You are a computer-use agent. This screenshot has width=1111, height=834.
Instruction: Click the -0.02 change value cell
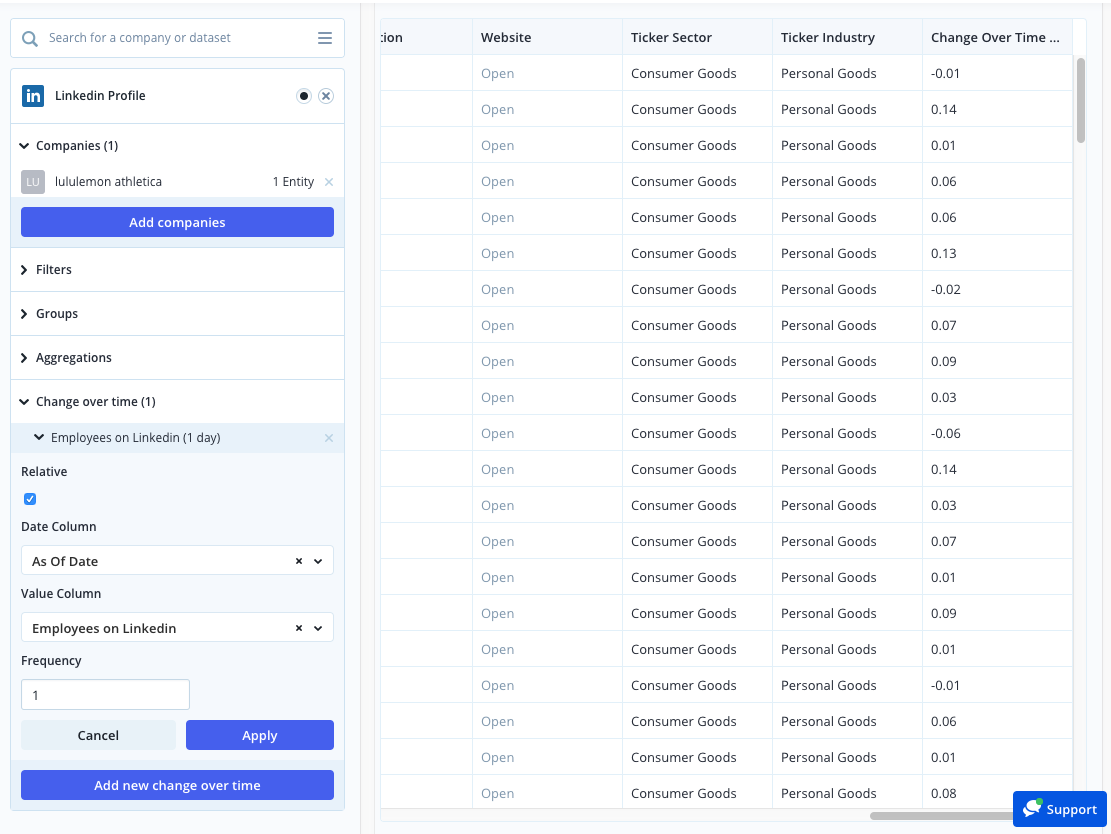coord(997,289)
